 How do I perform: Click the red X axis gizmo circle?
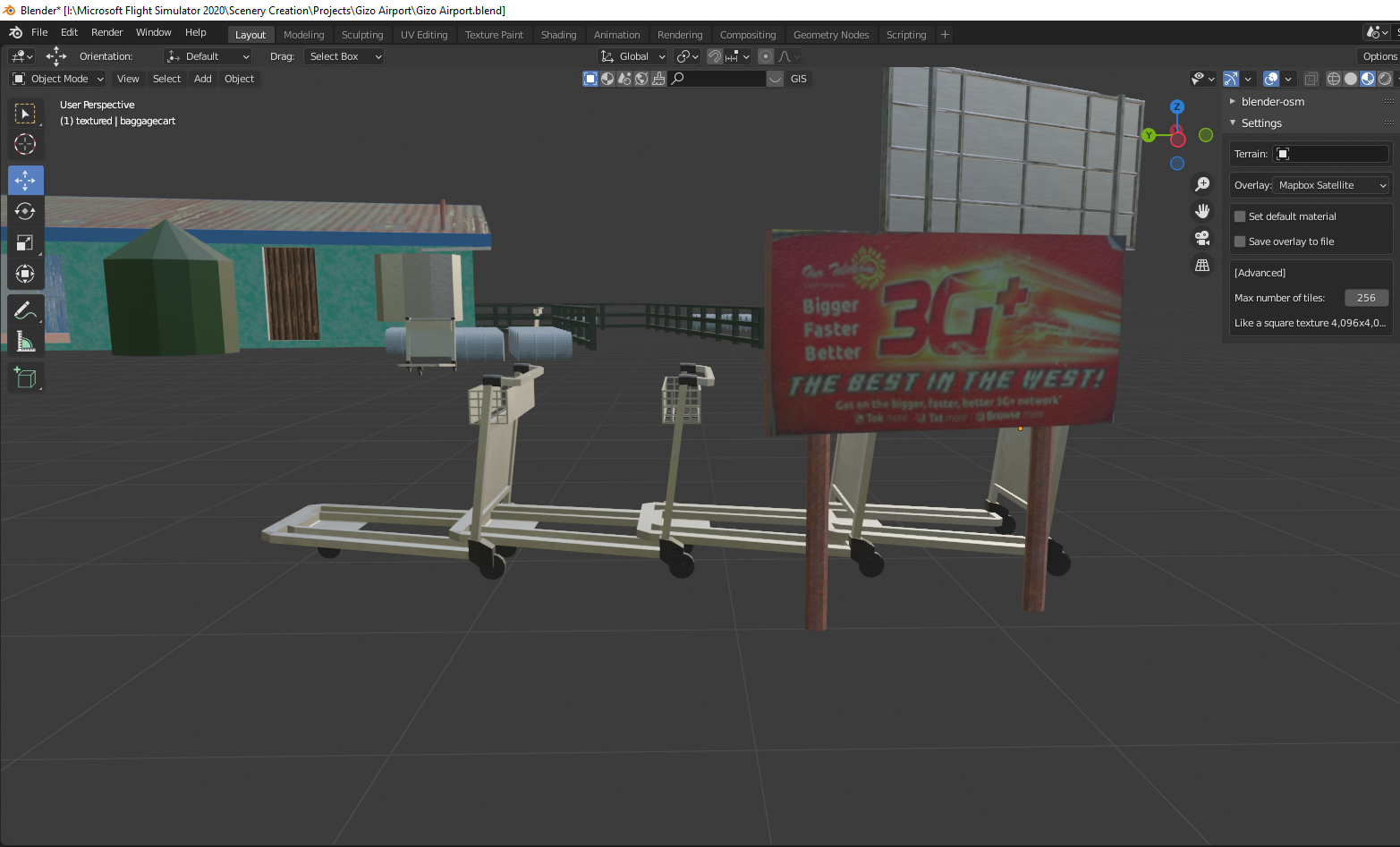(x=1178, y=139)
